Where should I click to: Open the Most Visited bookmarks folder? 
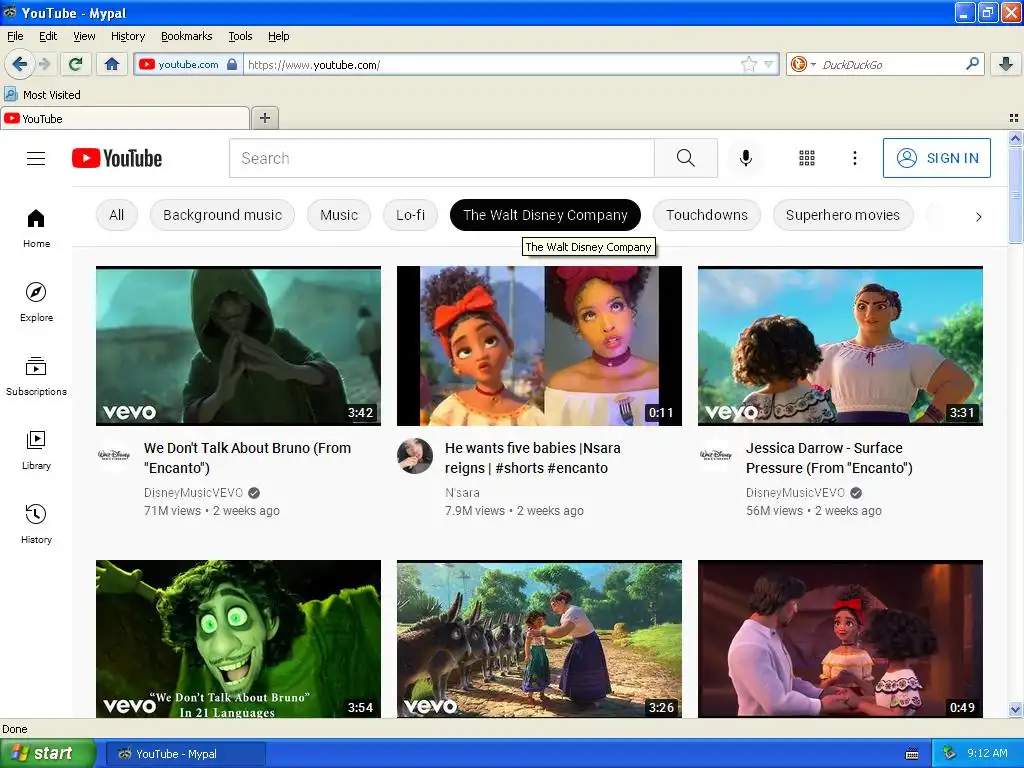(x=42, y=95)
